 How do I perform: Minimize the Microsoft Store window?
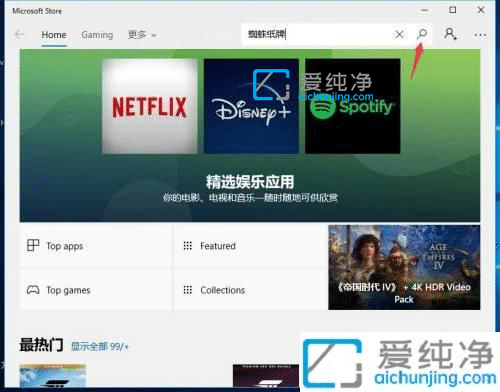[x=424, y=10]
